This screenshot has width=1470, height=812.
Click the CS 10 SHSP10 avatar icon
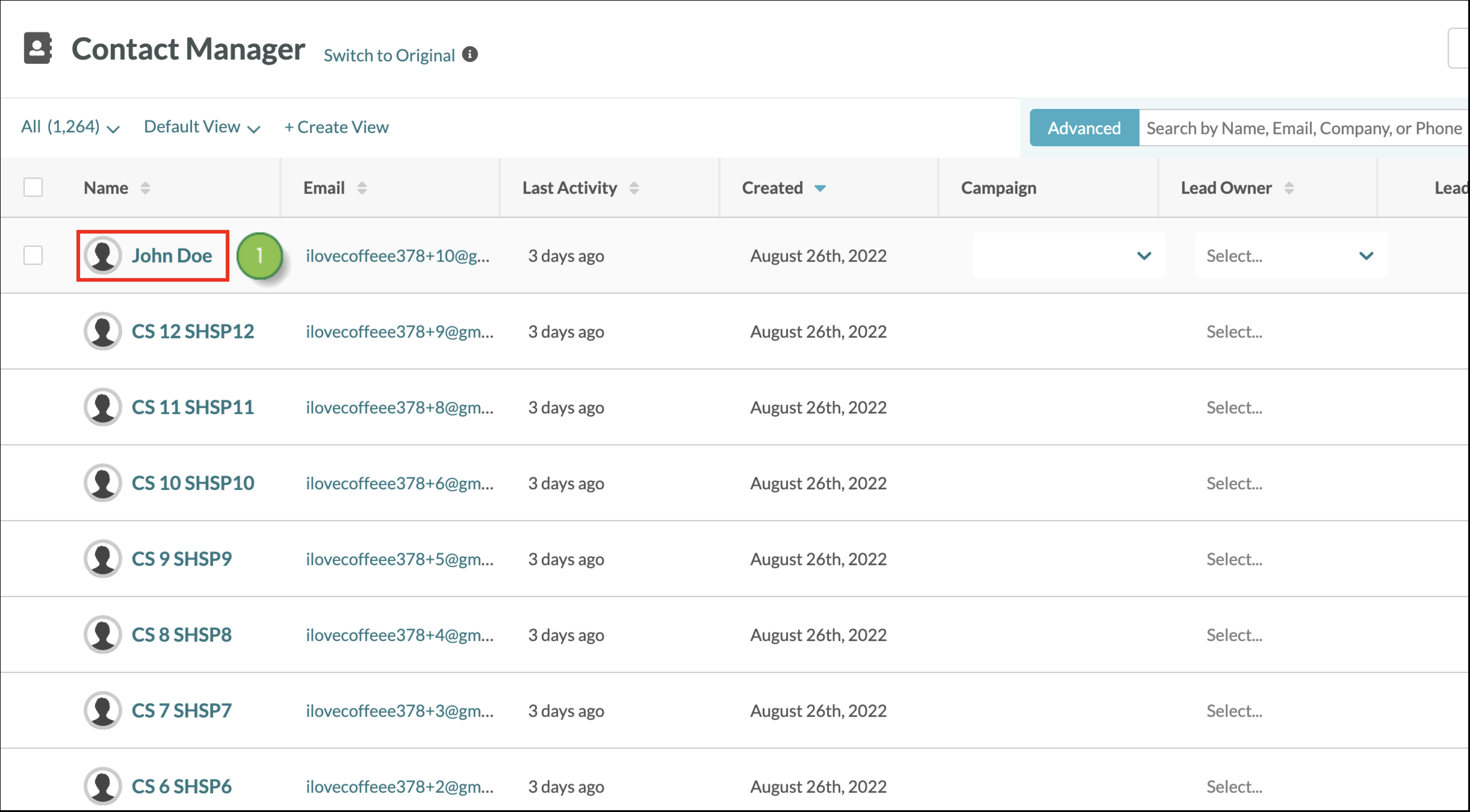pyautogui.click(x=103, y=483)
